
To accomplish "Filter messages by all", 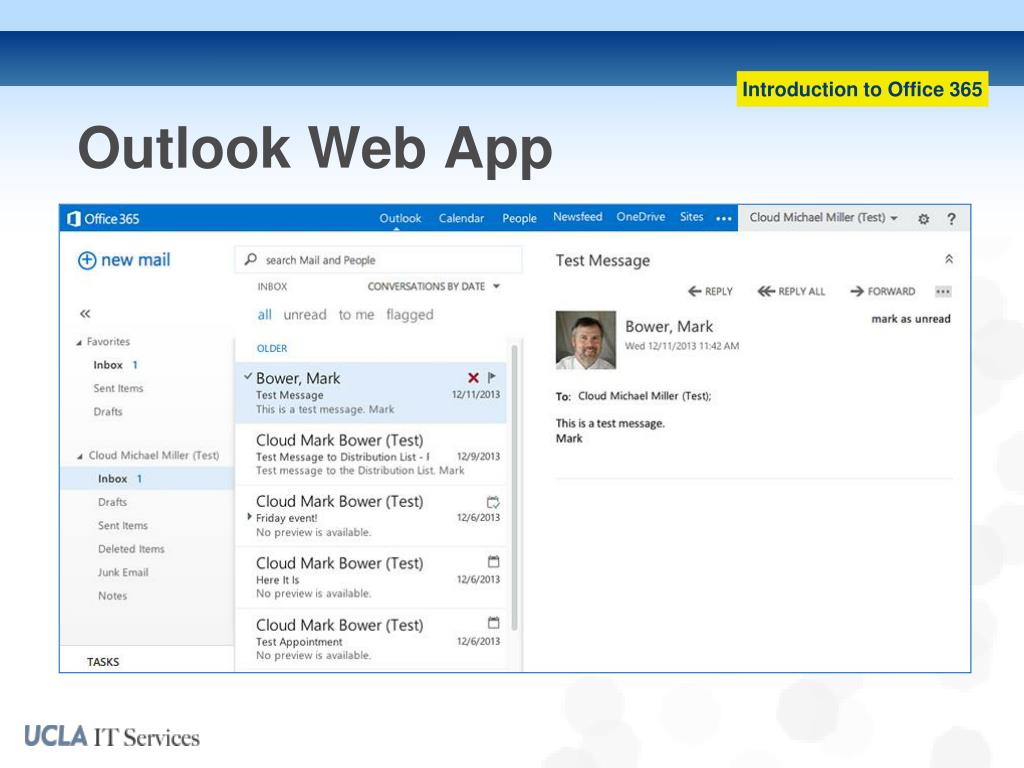I will (264, 315).
